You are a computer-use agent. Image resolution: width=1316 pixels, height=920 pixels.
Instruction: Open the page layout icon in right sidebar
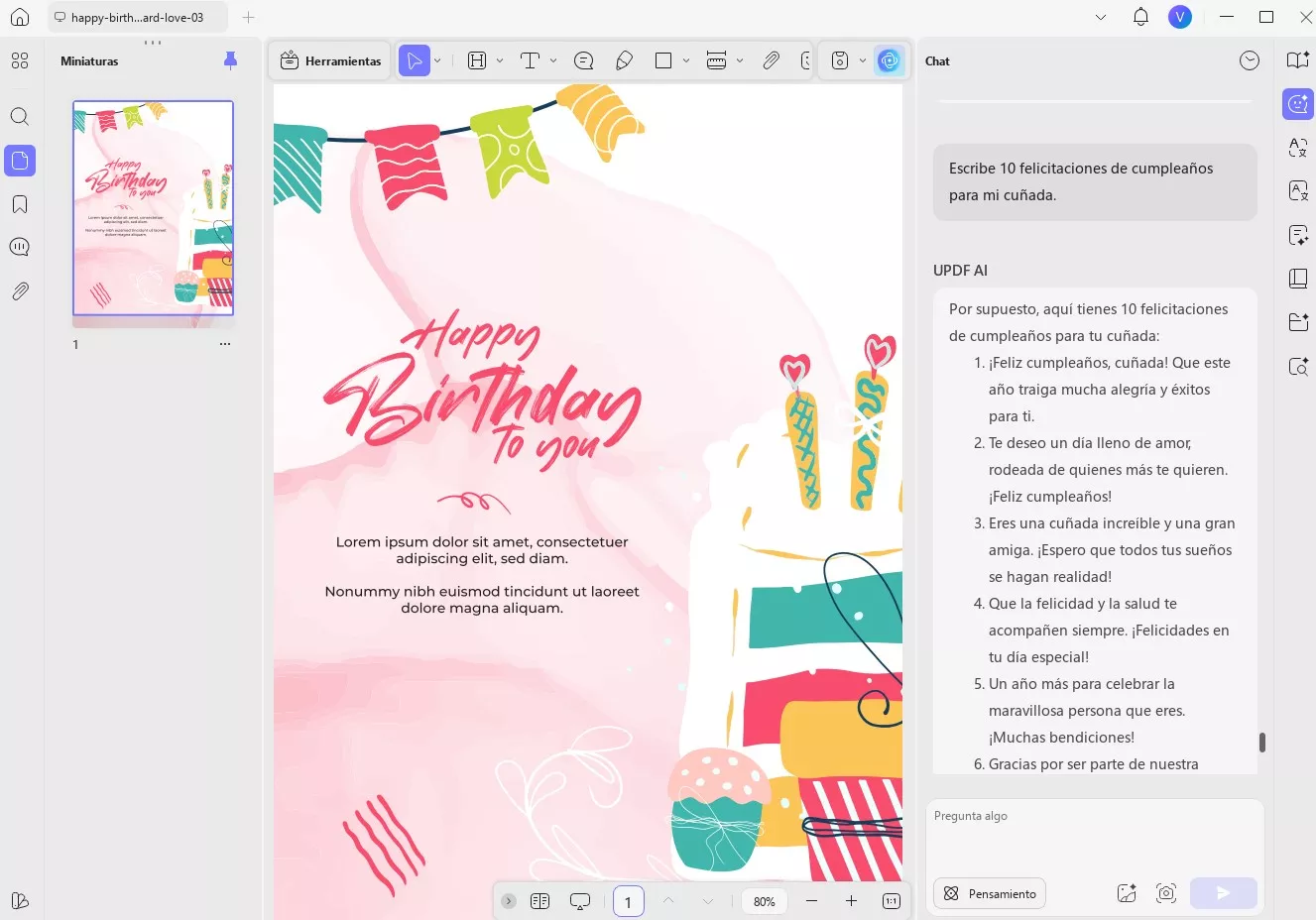tap(1298, 279)
